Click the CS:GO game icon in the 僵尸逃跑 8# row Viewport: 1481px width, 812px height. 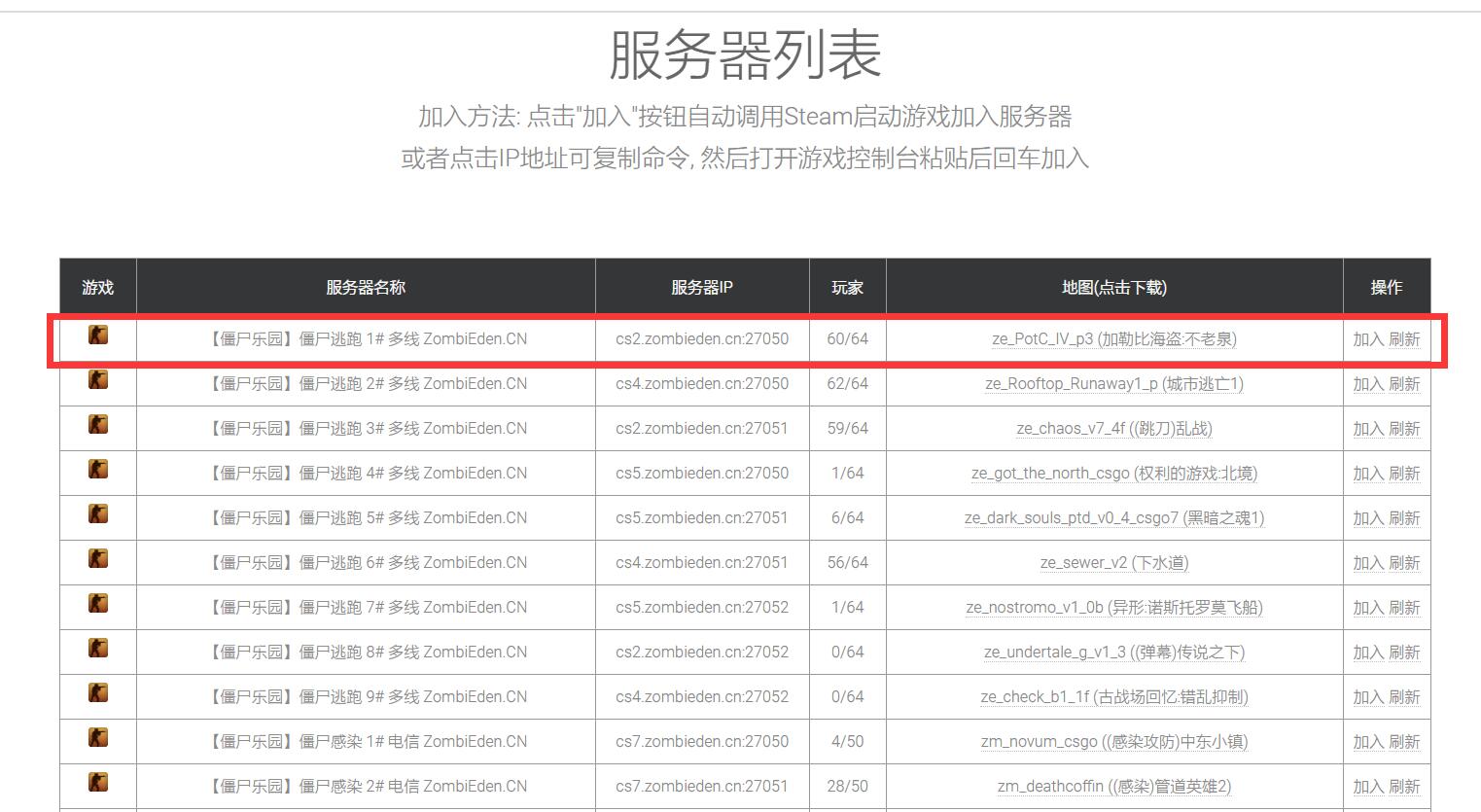pyautogui.click(x=98, y=649)
